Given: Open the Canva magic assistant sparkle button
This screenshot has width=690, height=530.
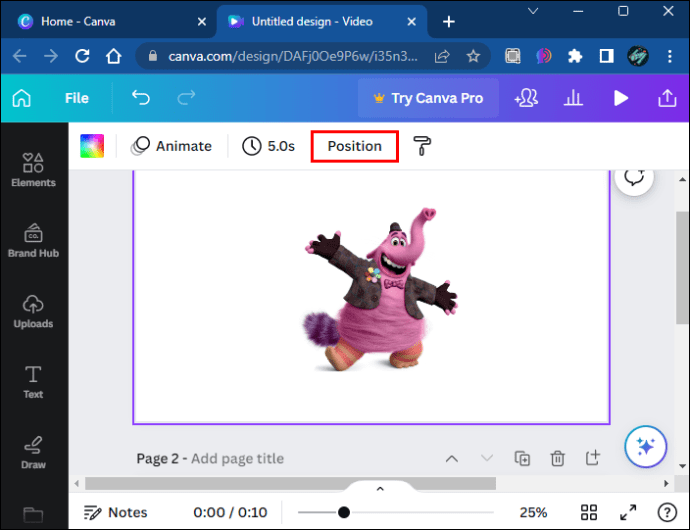Looking at the screenshot, I should tap(646, 446).
